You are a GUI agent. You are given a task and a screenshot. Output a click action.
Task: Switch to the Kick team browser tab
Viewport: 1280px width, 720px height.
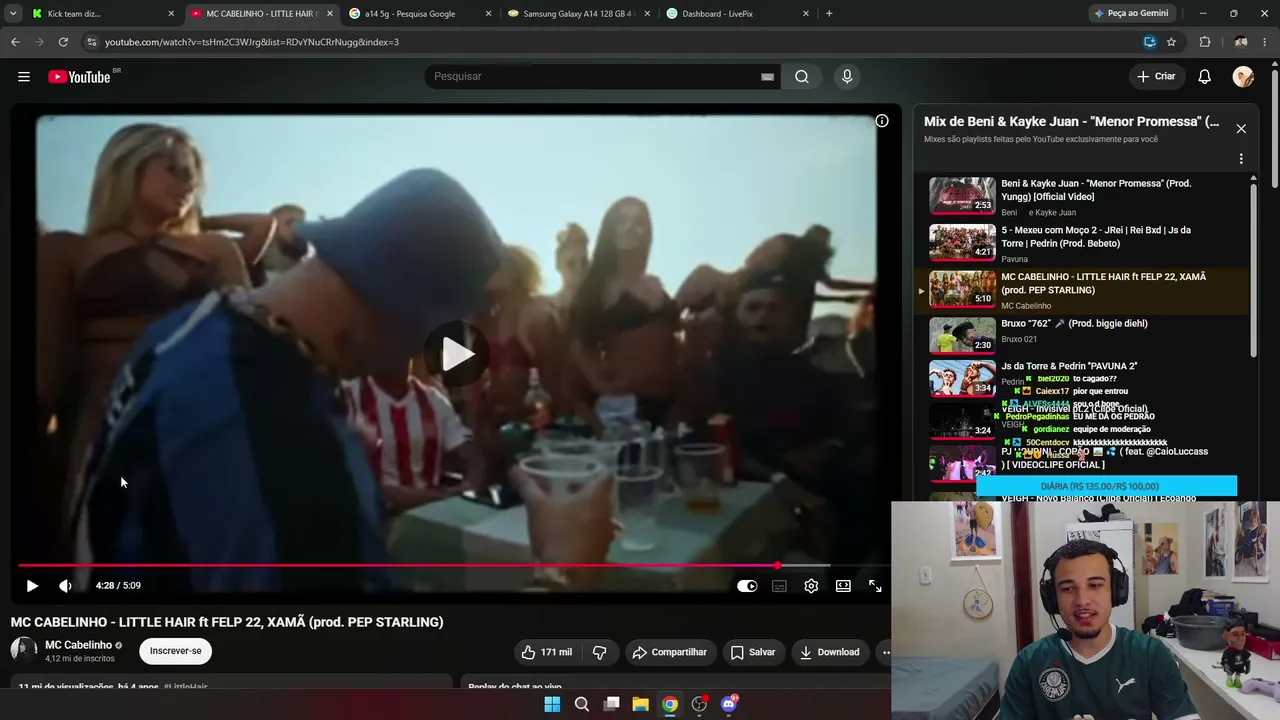[x=103, y=14]
